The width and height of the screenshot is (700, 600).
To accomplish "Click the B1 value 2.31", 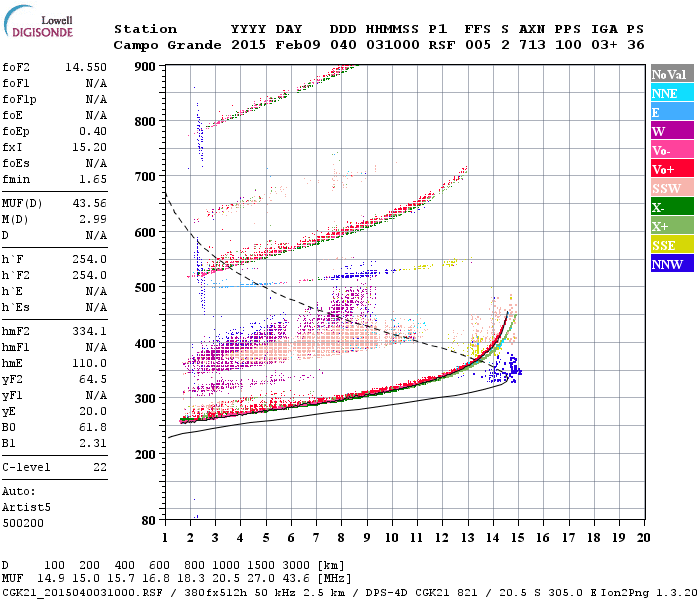I will pyautogui.click(x=93, y=443).
